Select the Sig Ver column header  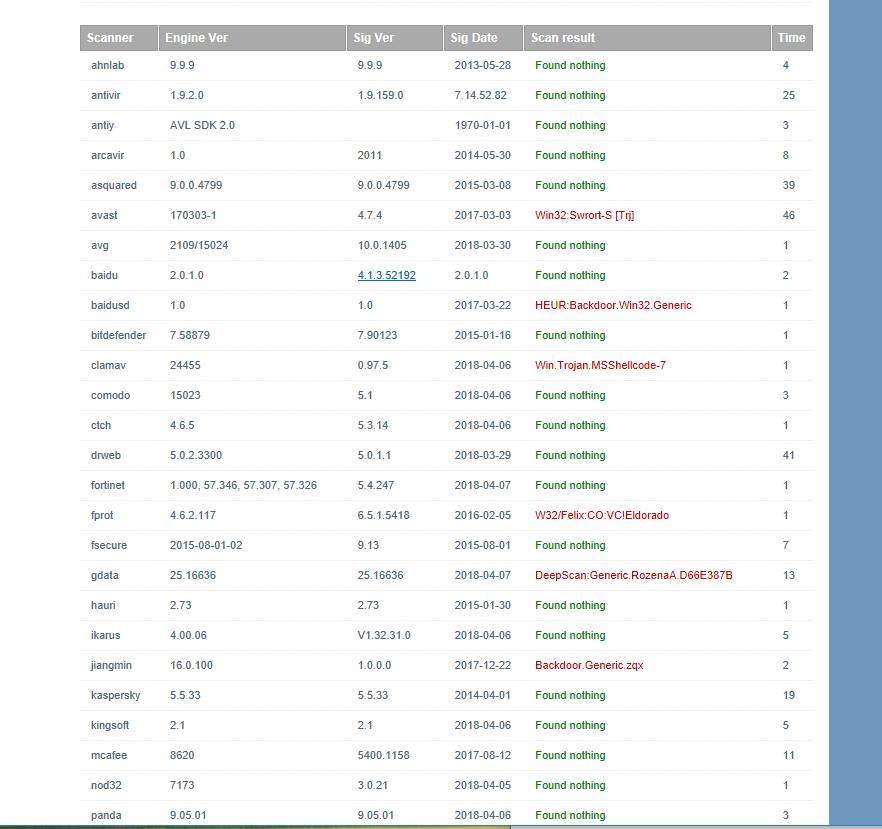click(394, 38)
